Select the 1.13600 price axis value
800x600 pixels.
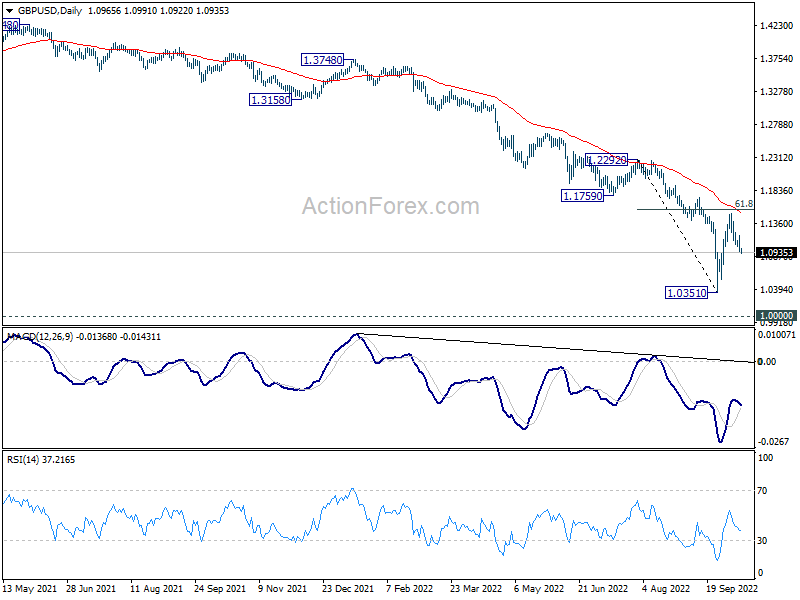coord(777,223)
